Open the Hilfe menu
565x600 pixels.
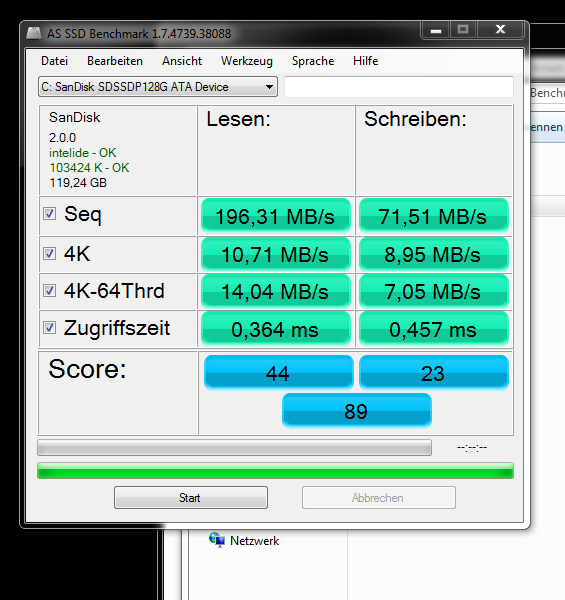365,61
